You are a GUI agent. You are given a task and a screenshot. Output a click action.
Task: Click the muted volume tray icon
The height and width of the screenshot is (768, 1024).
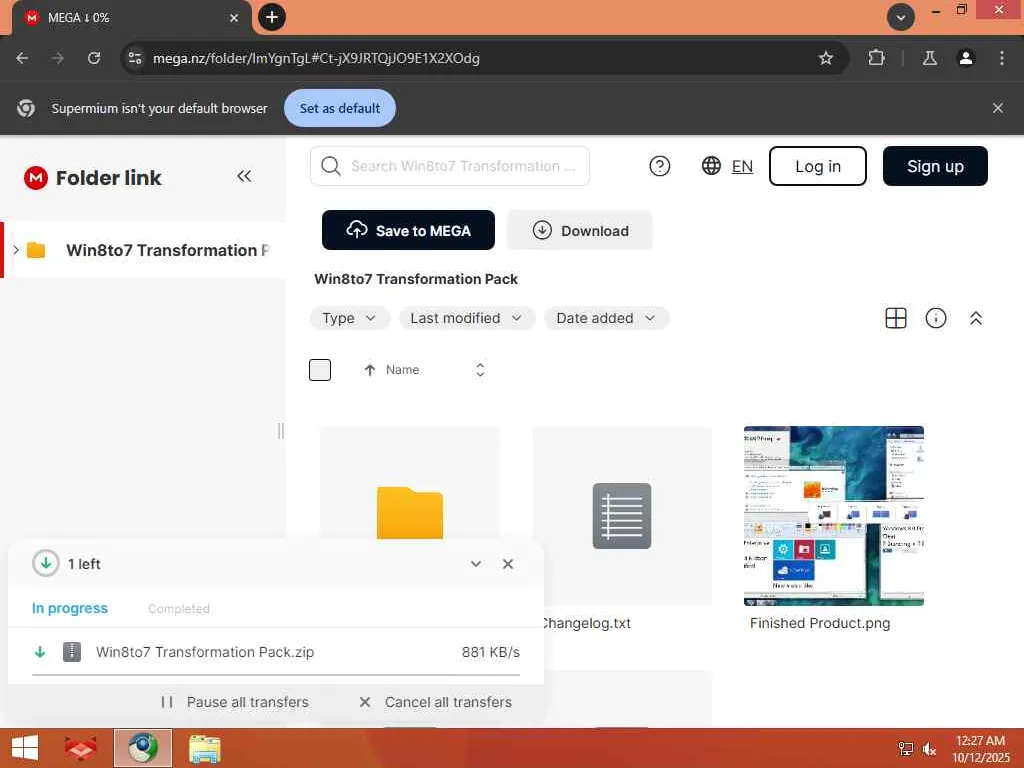929,749
